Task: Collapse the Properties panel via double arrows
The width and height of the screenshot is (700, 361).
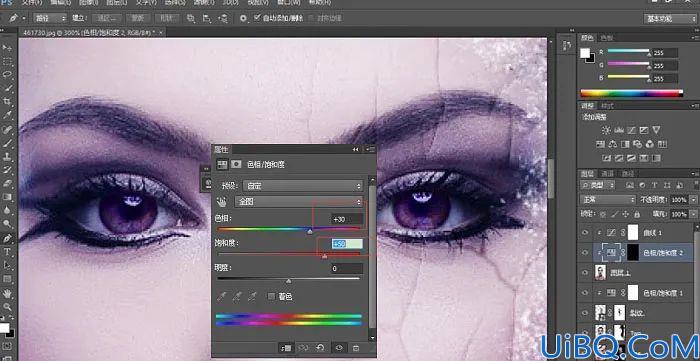Action: pos(356,149)
